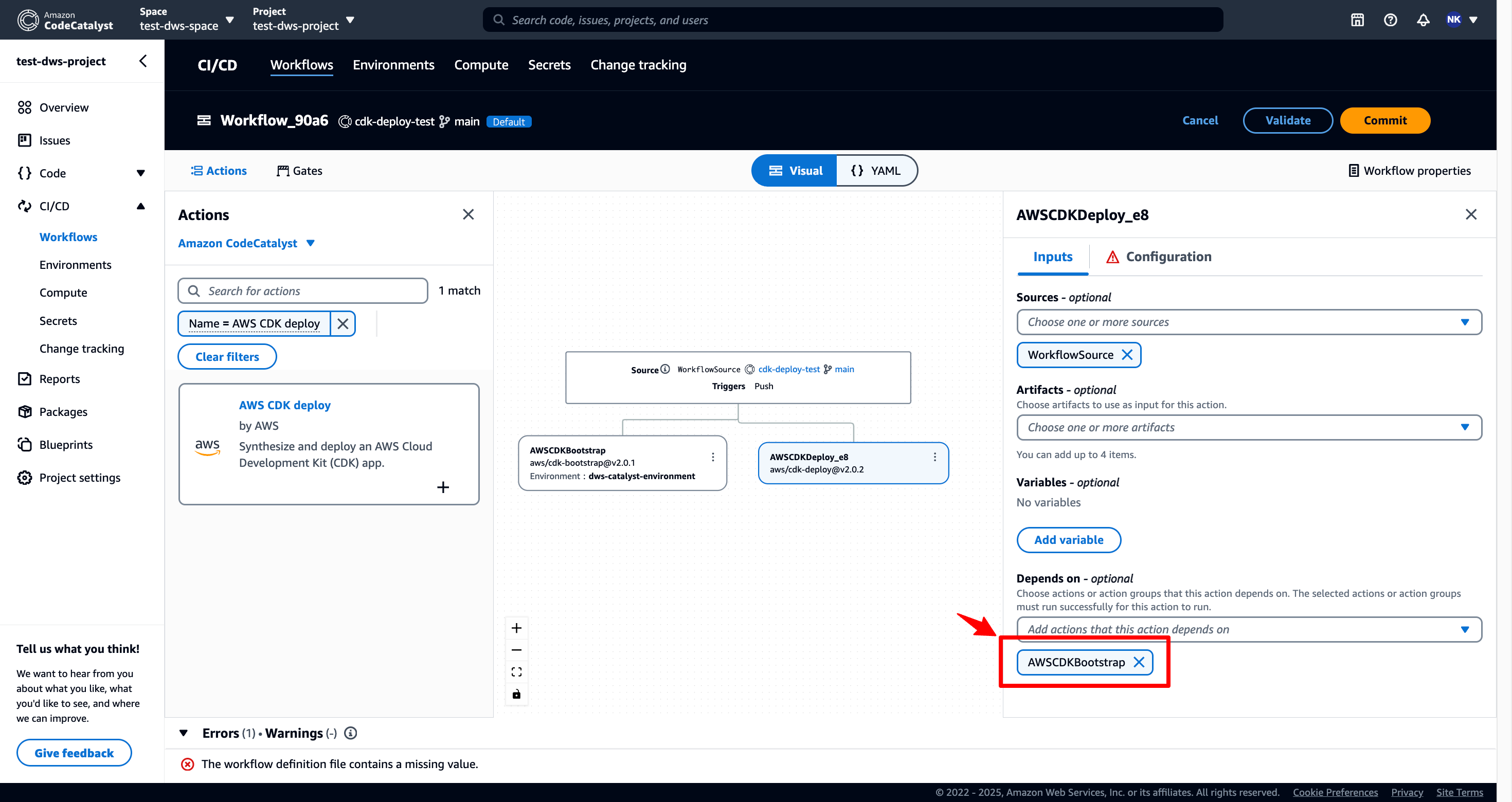The width and height of the screenshot is (1512, 802).
Task: Open AWSCDKDeploy_e8 action kebab menu
Action: pos(934,457)
